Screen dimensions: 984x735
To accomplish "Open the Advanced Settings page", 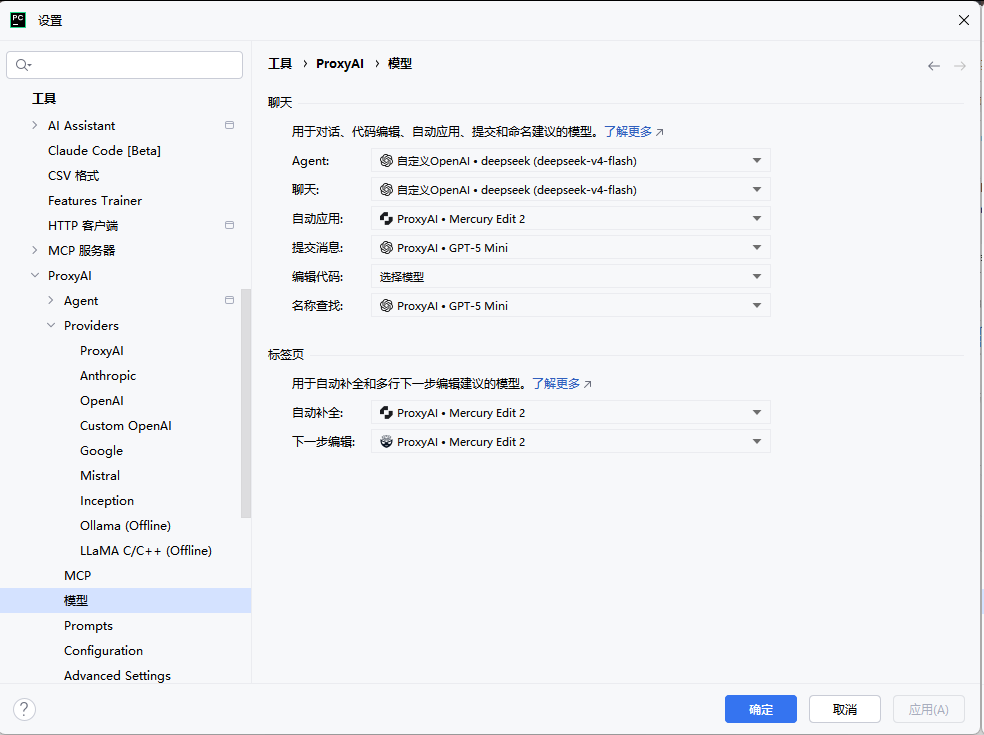I will pos(117,675).
